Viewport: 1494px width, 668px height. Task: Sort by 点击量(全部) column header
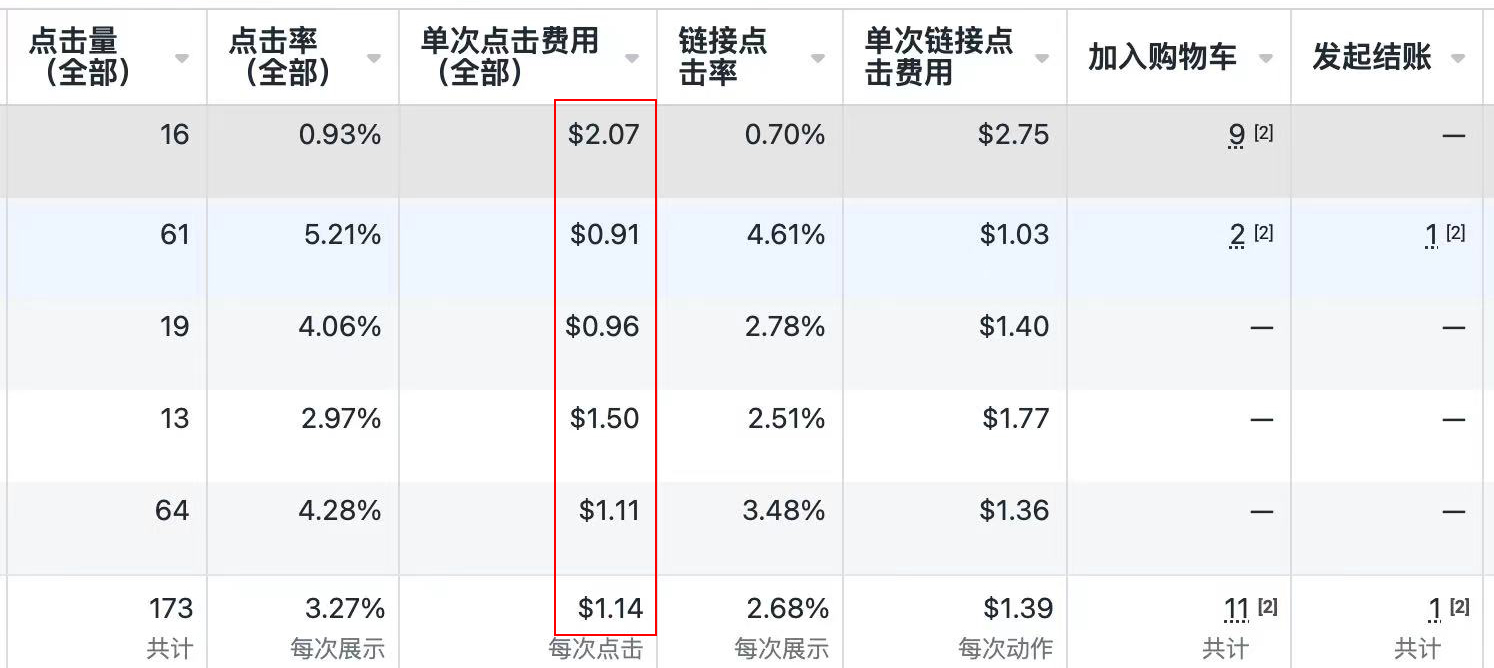80,56
